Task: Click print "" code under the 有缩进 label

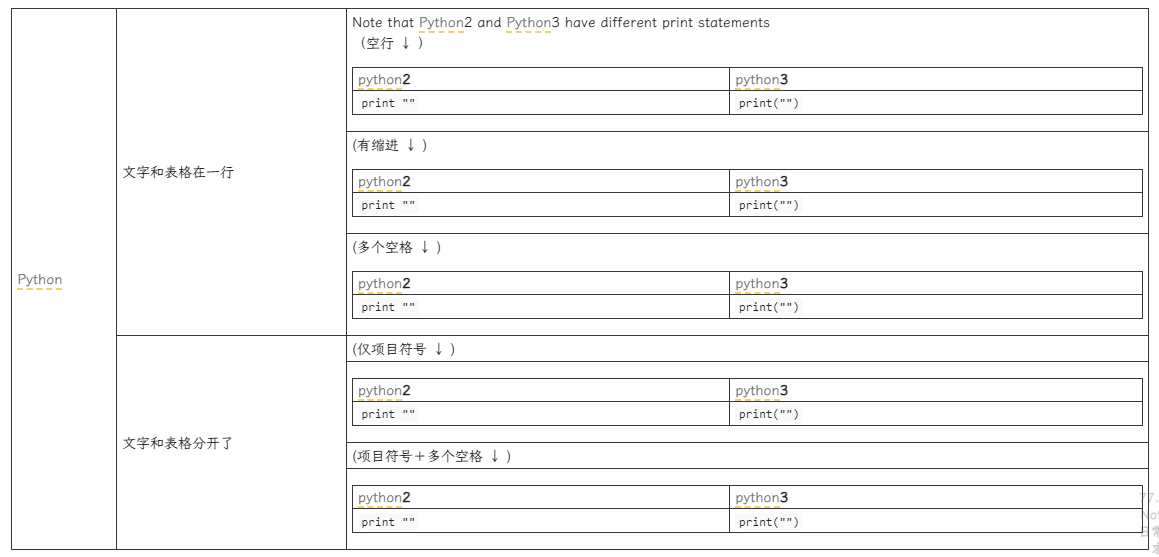Action: pyautogui.click(x=388, y=205)
